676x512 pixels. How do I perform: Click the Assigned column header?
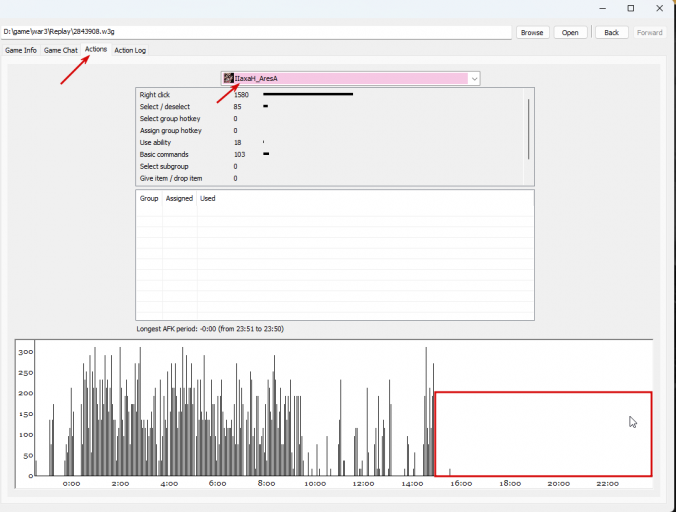tap(179, 198)
